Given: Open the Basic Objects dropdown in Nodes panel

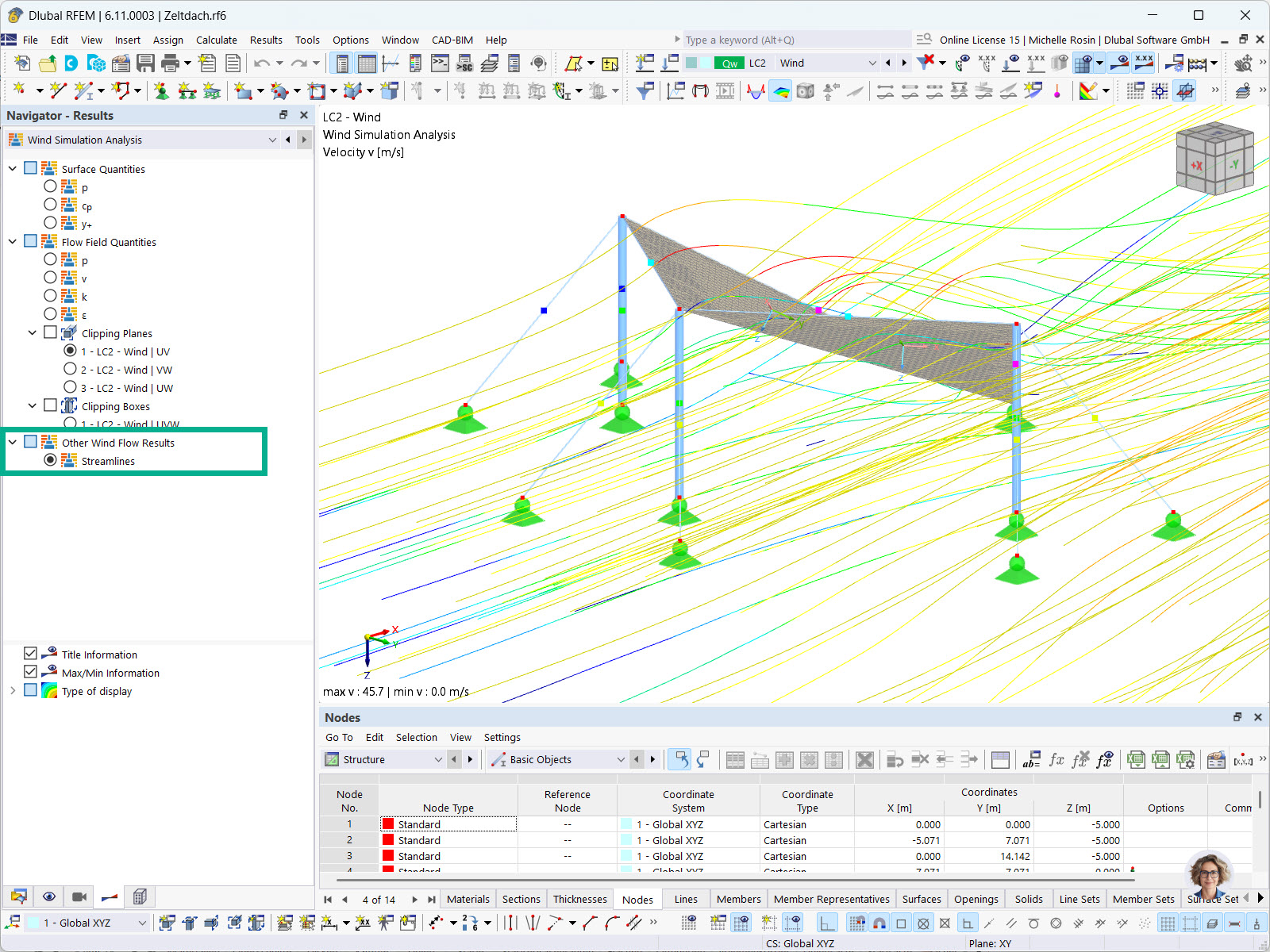Looking at the screenshot, I should tap(621, 759).
